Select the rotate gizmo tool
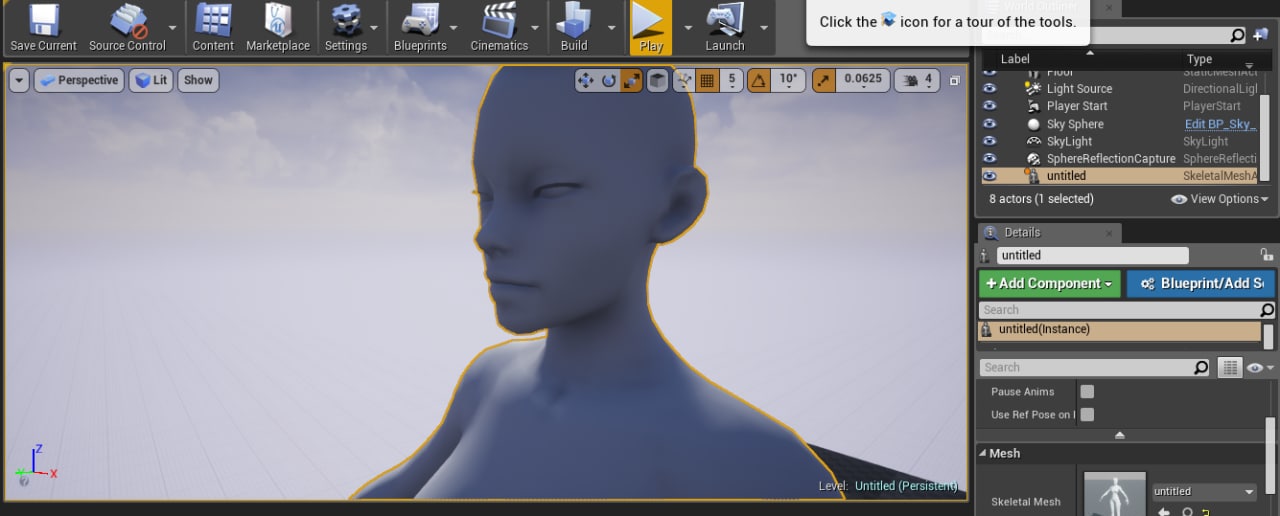Screen dimensions: 1280x516 (x=608, y=80)
